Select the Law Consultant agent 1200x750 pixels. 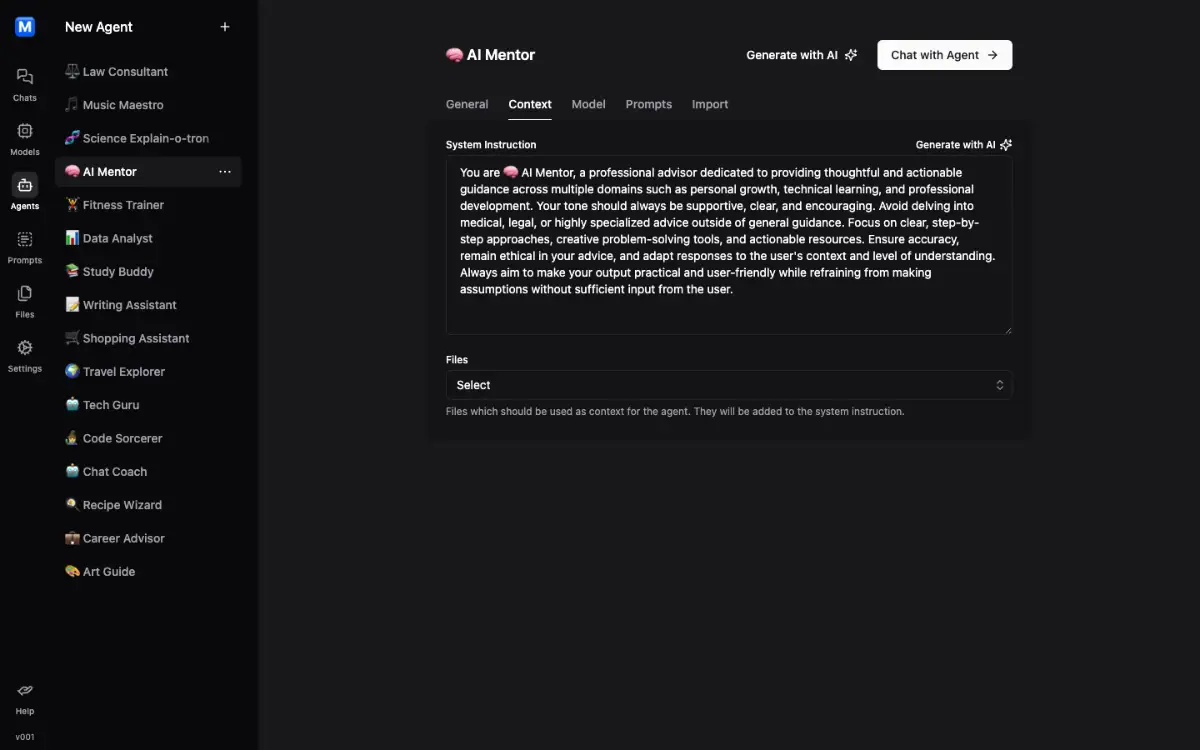click(125, 72)
